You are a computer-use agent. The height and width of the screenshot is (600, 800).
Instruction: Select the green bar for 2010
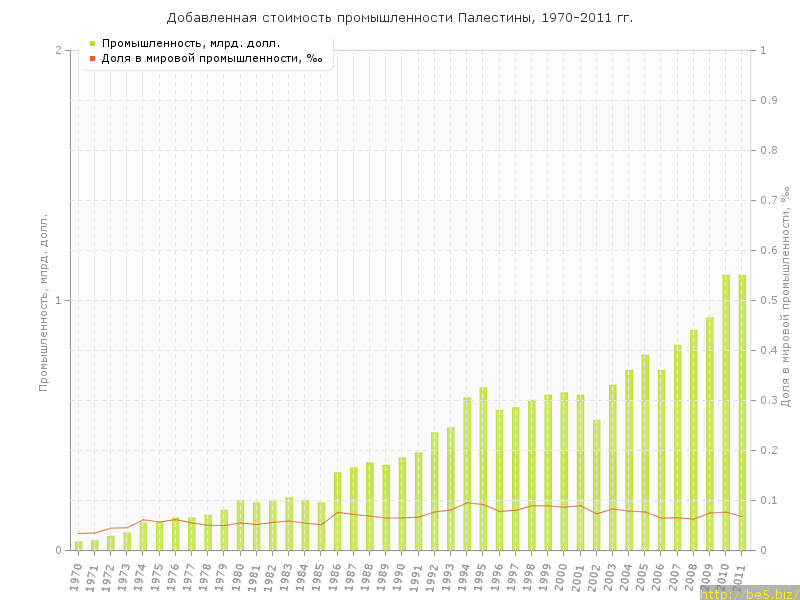coord(726,412)
